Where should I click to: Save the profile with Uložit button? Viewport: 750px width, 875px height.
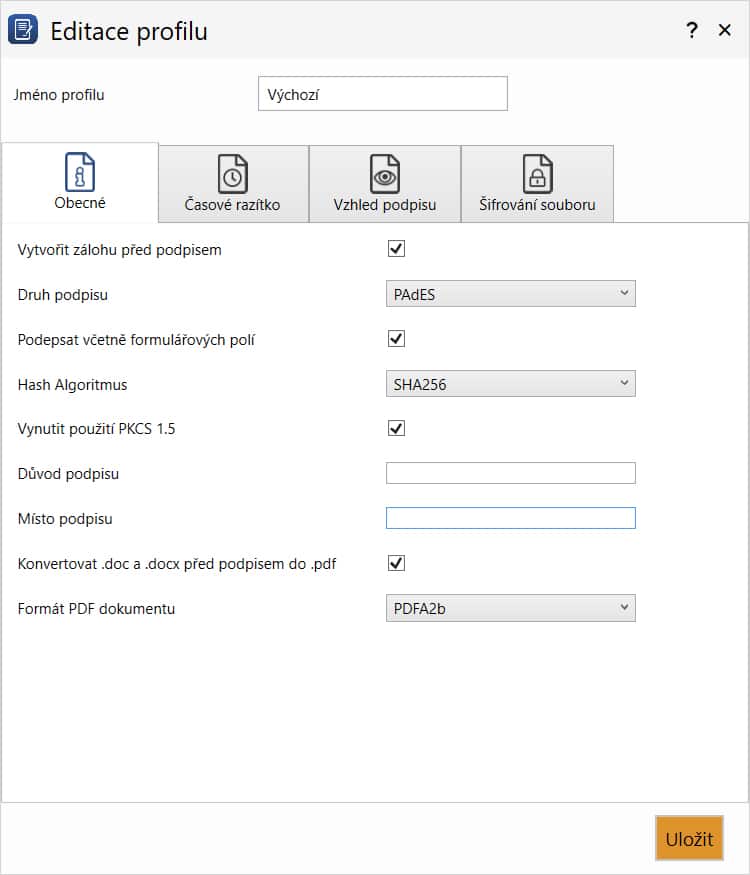pyautogui.click(x=689, y=838)
